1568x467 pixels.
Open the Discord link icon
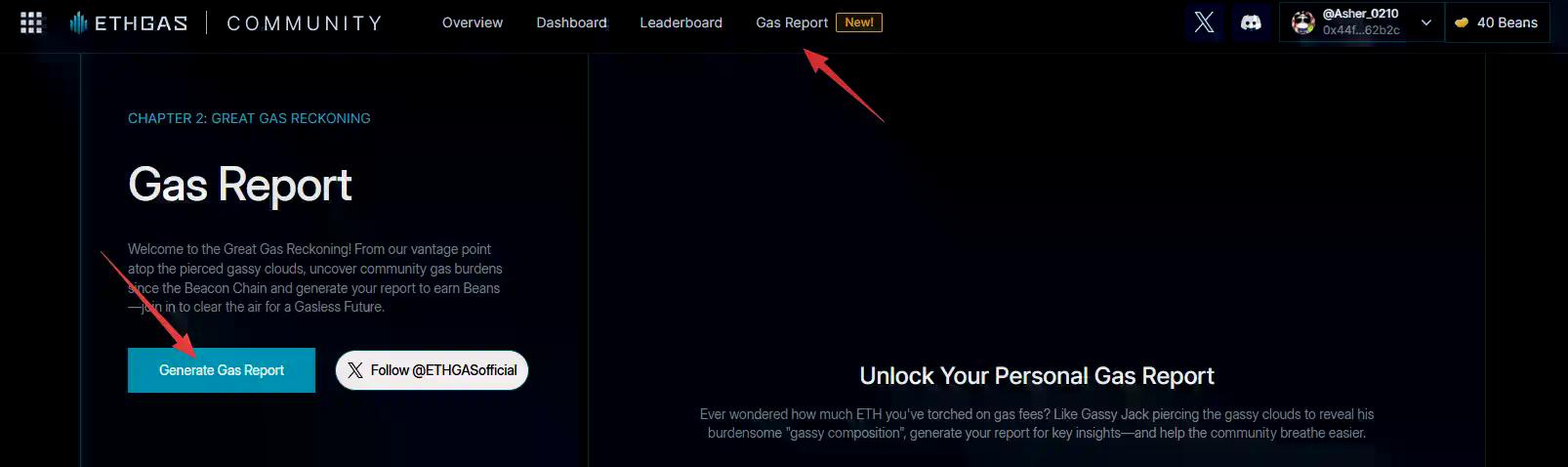(x=1251, y=22)
